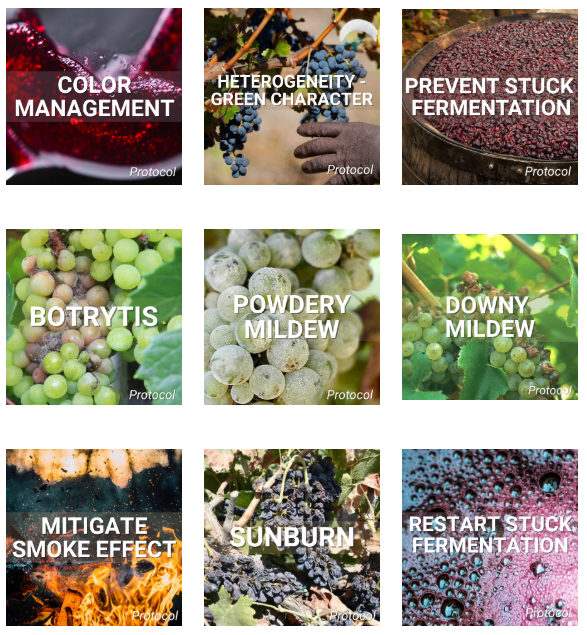Click Protocol label on Botrytis tile
The height and width of the screenshot is (635, 587).
(x=152, y=395)
